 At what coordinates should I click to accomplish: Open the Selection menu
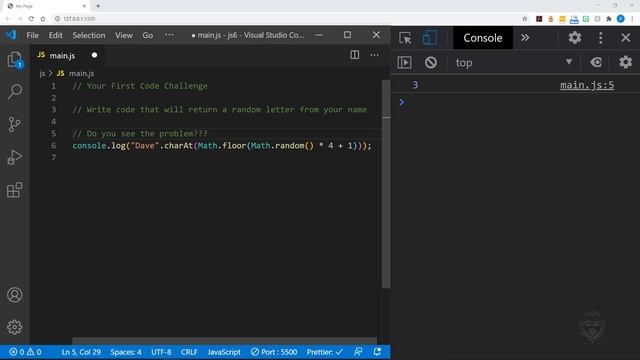[x=89, y=35]
